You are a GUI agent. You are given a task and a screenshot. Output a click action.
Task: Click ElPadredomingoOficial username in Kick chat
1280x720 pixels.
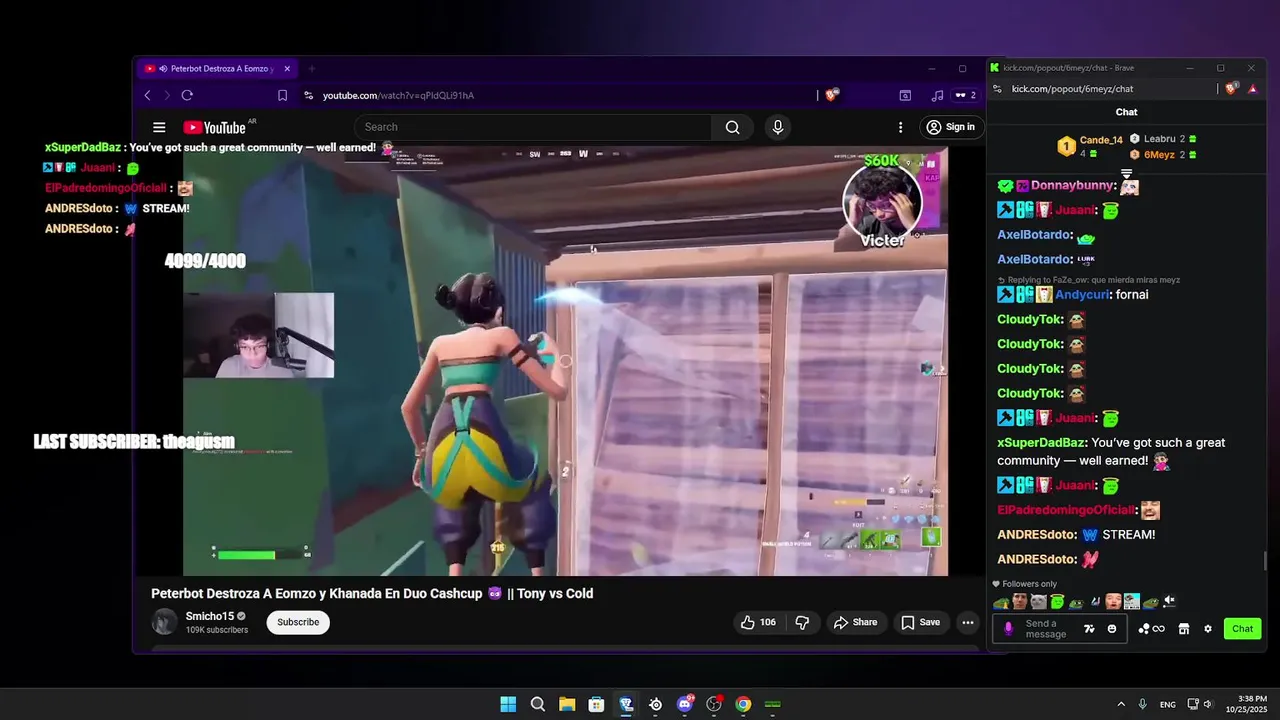tap(1066, 510)
